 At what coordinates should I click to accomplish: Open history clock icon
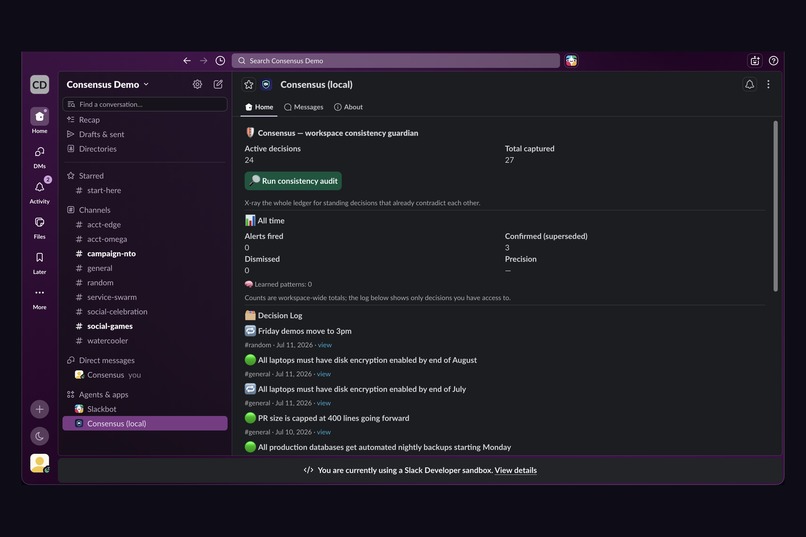click(x=220, y=61)
